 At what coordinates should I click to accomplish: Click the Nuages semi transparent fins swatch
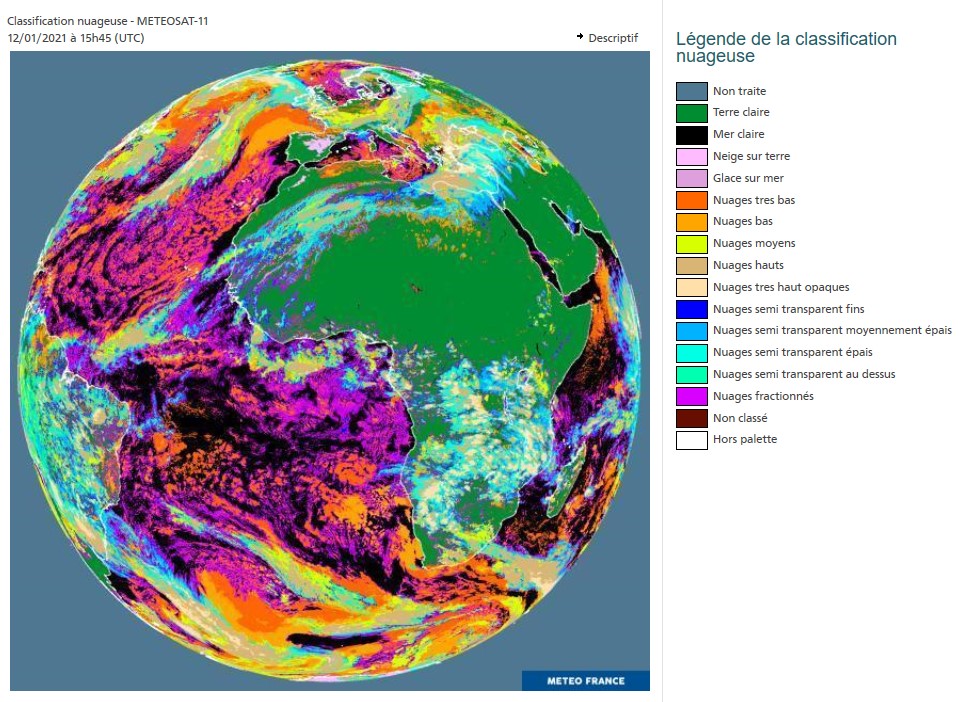pos(692,309)
